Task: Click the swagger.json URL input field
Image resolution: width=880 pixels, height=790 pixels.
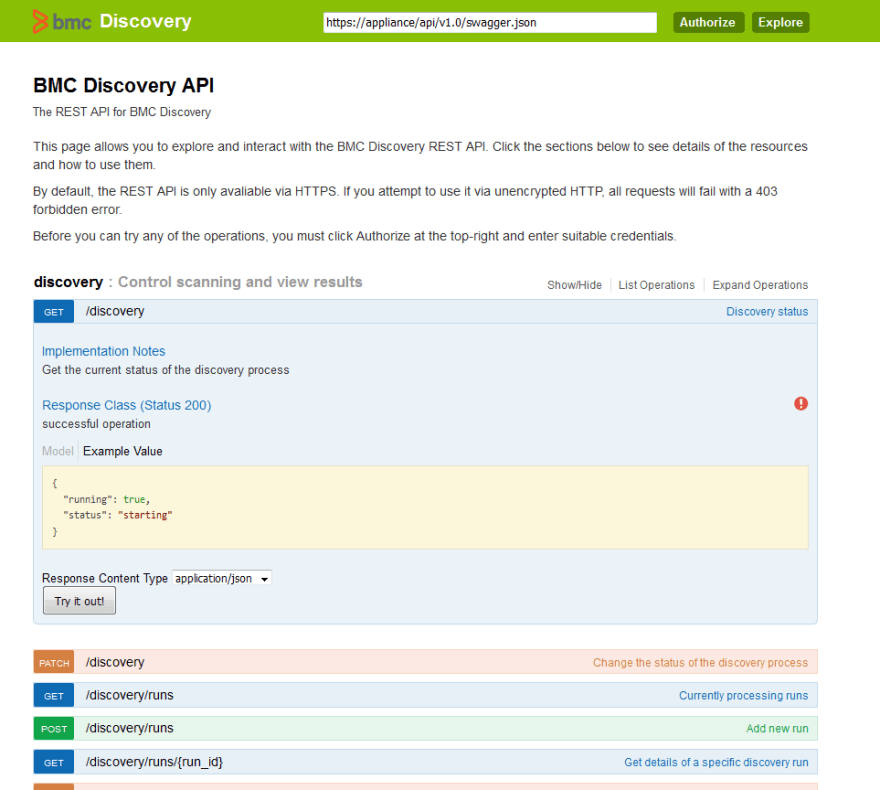Action: pyautogui.click(x=490, y=22)
